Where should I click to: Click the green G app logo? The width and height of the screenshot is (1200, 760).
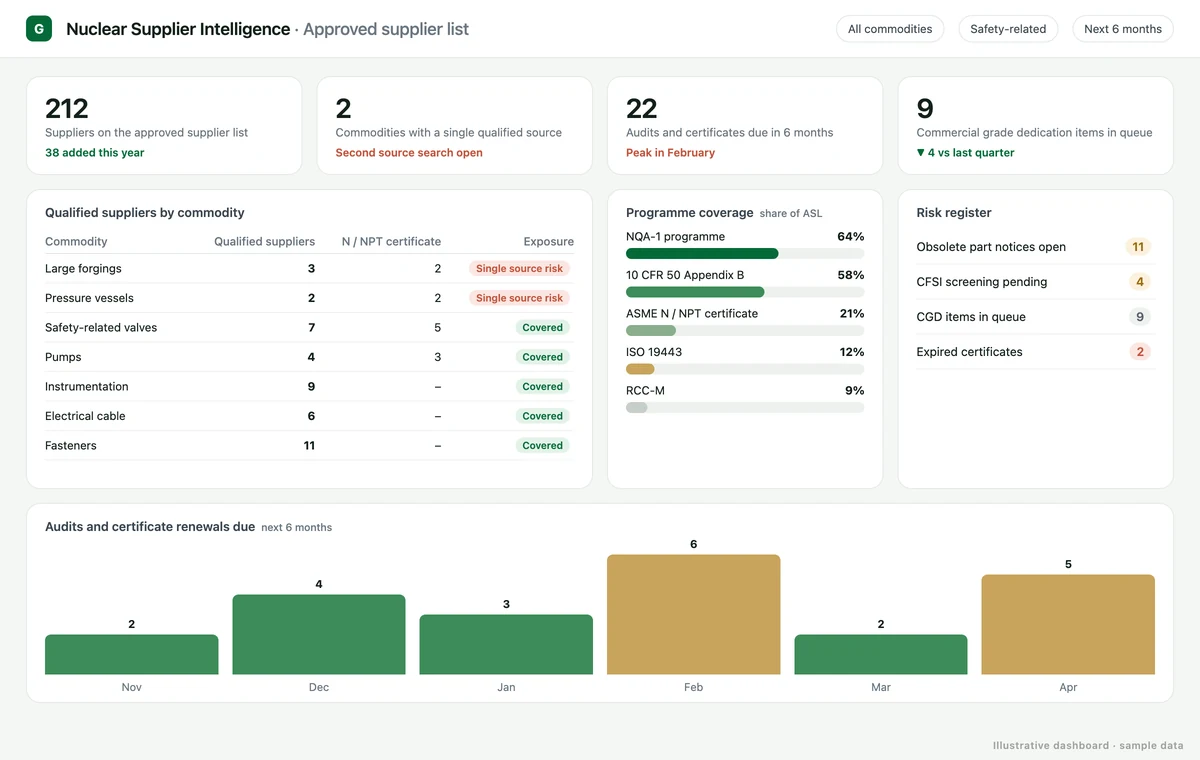point(39,29)
